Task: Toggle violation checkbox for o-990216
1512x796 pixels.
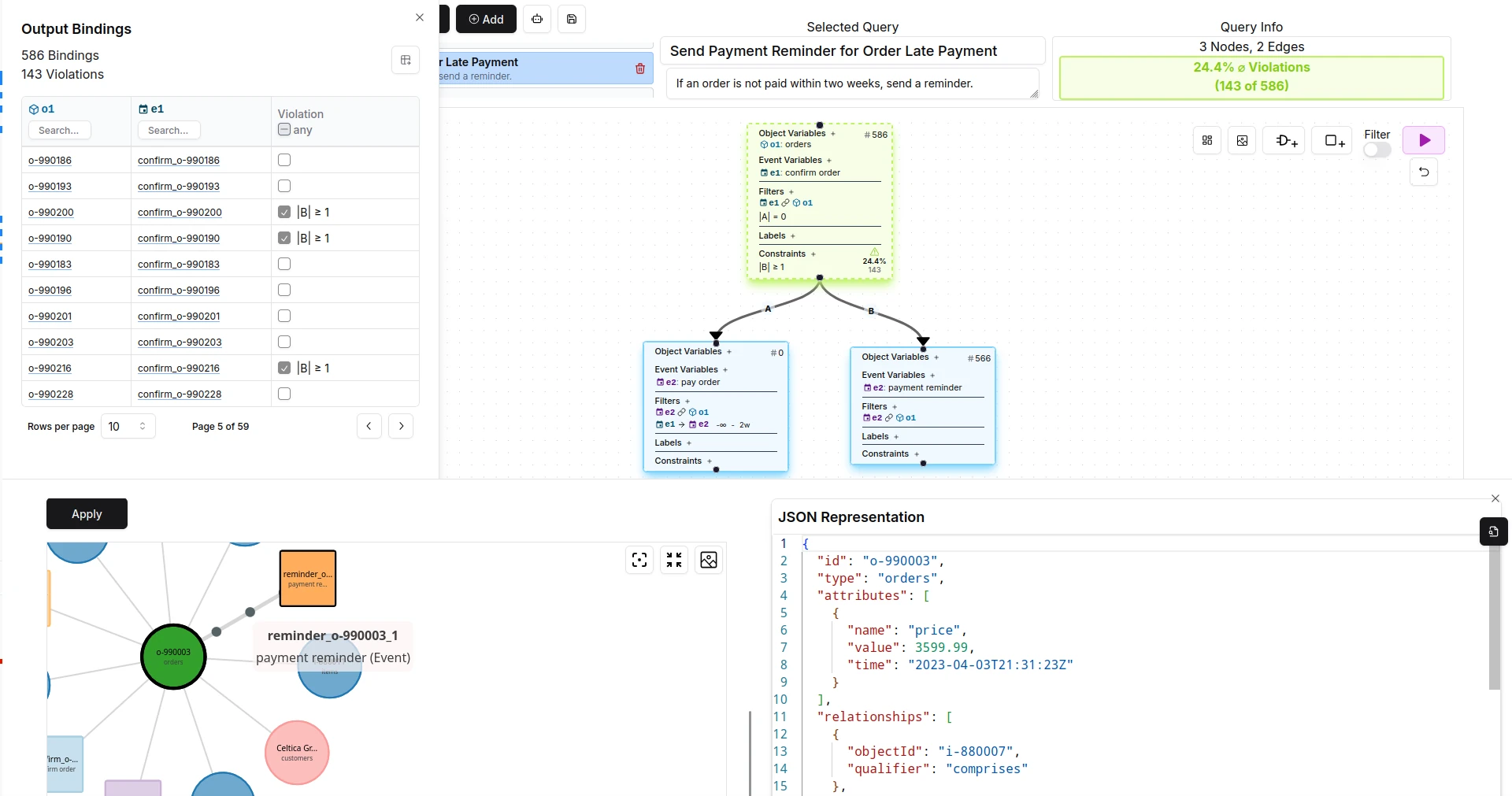Action: (x=284, y=368)
